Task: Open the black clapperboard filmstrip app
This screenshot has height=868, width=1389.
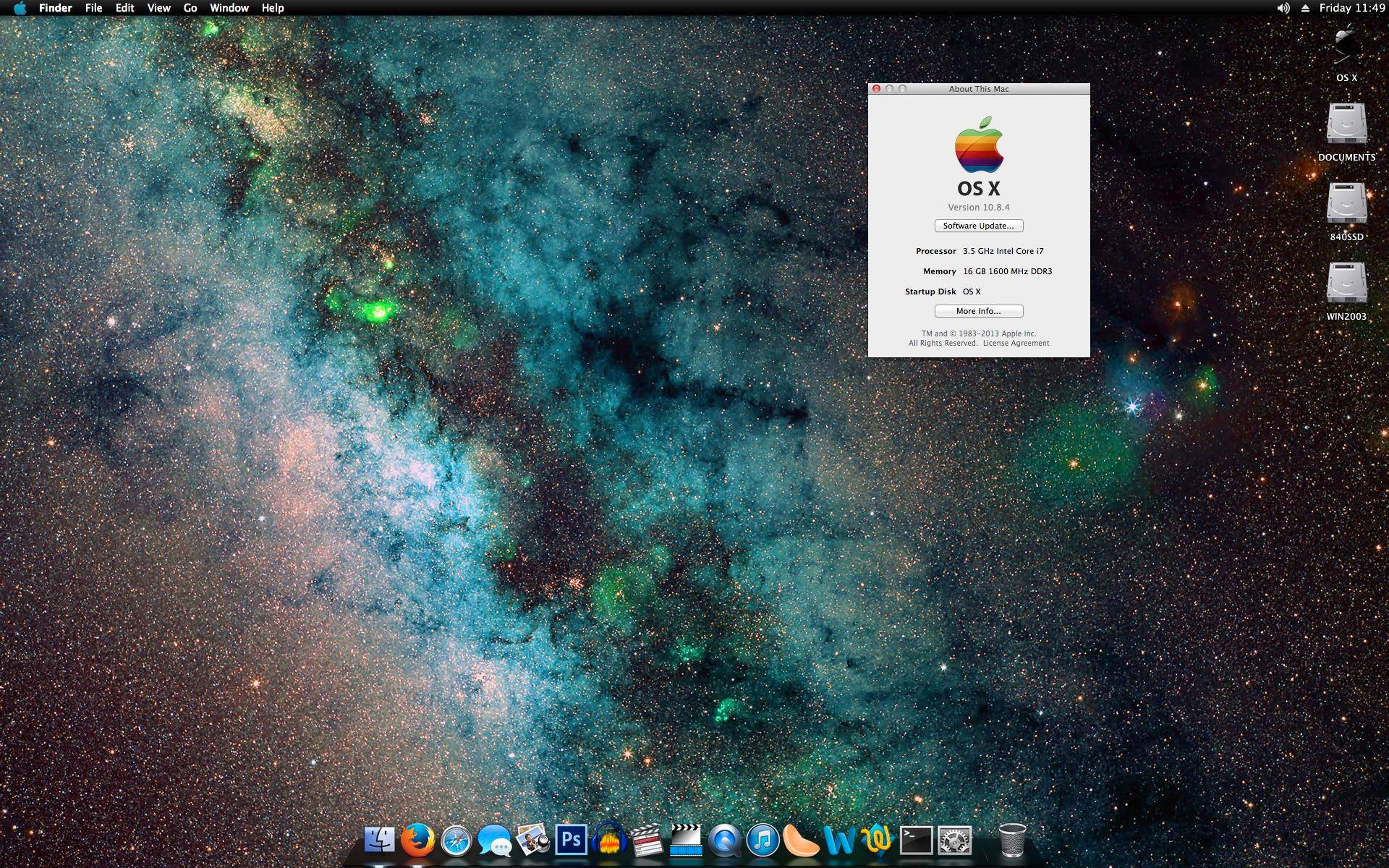Action: [x=685, y=841]
